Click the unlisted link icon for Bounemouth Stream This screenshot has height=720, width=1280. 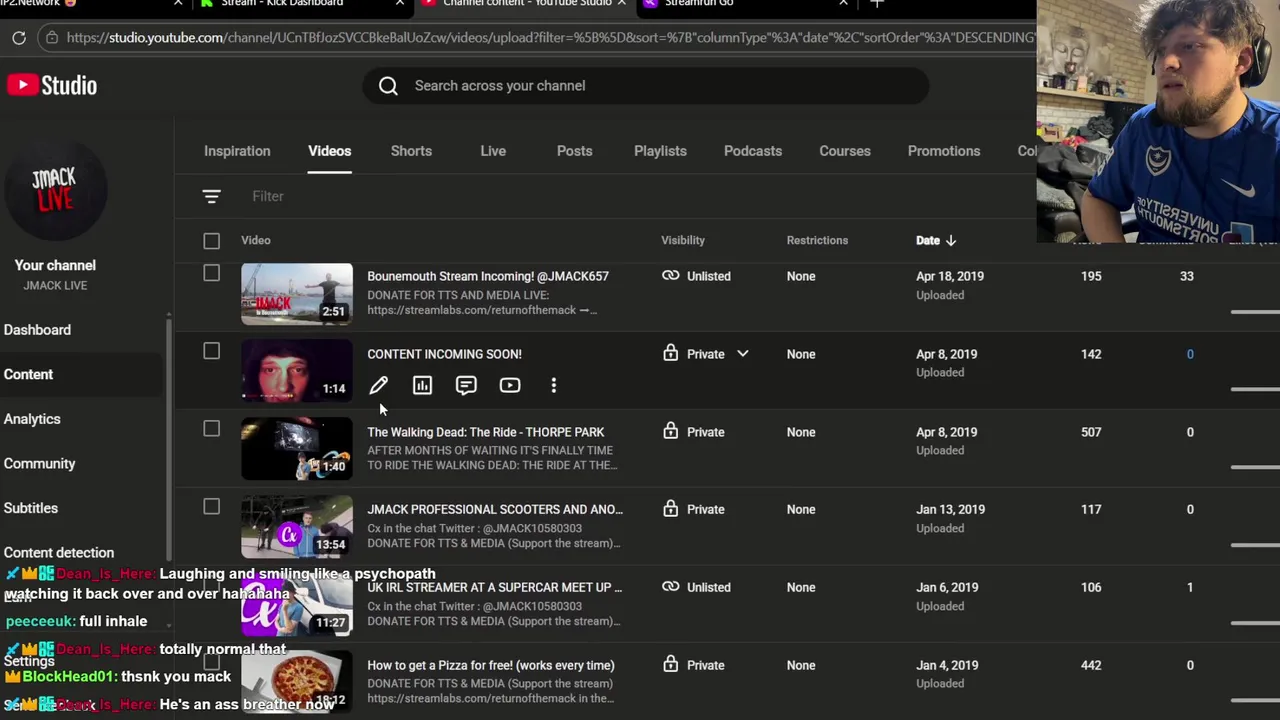pyautogui.click(x=670, y=276)
